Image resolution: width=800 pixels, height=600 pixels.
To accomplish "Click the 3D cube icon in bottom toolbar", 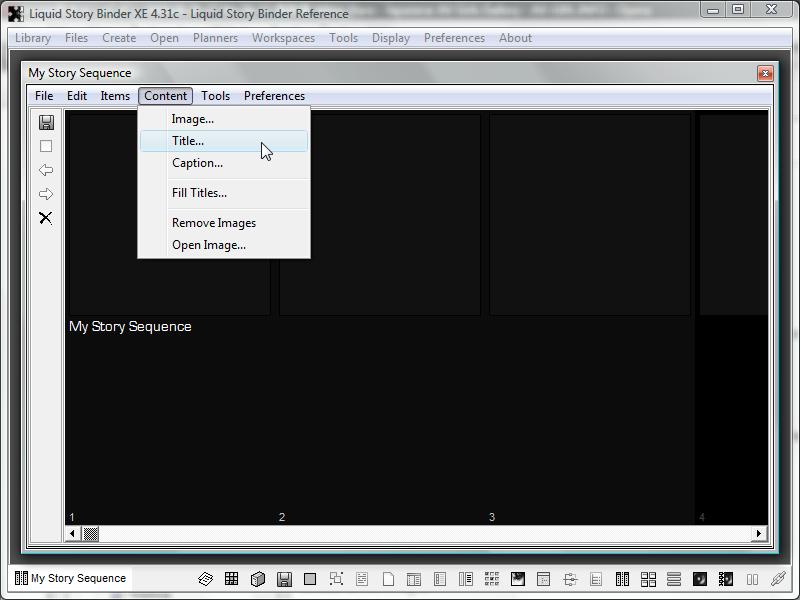I will [x=257, y=579].
